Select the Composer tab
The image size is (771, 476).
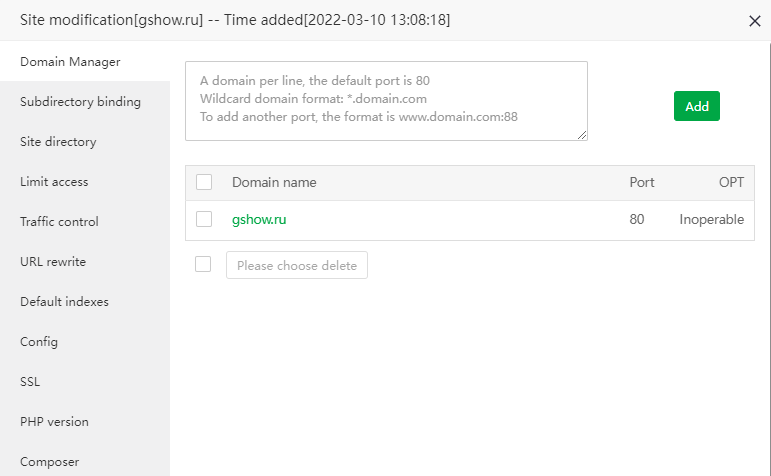49,462
